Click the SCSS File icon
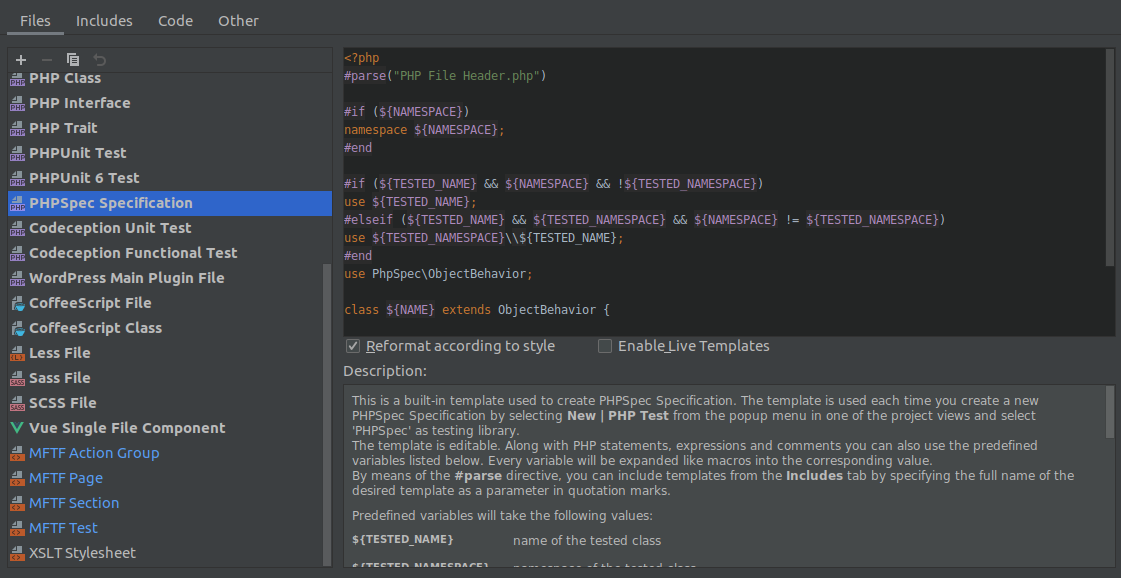This screenshot has width=1121, height=578. [17, 404]
